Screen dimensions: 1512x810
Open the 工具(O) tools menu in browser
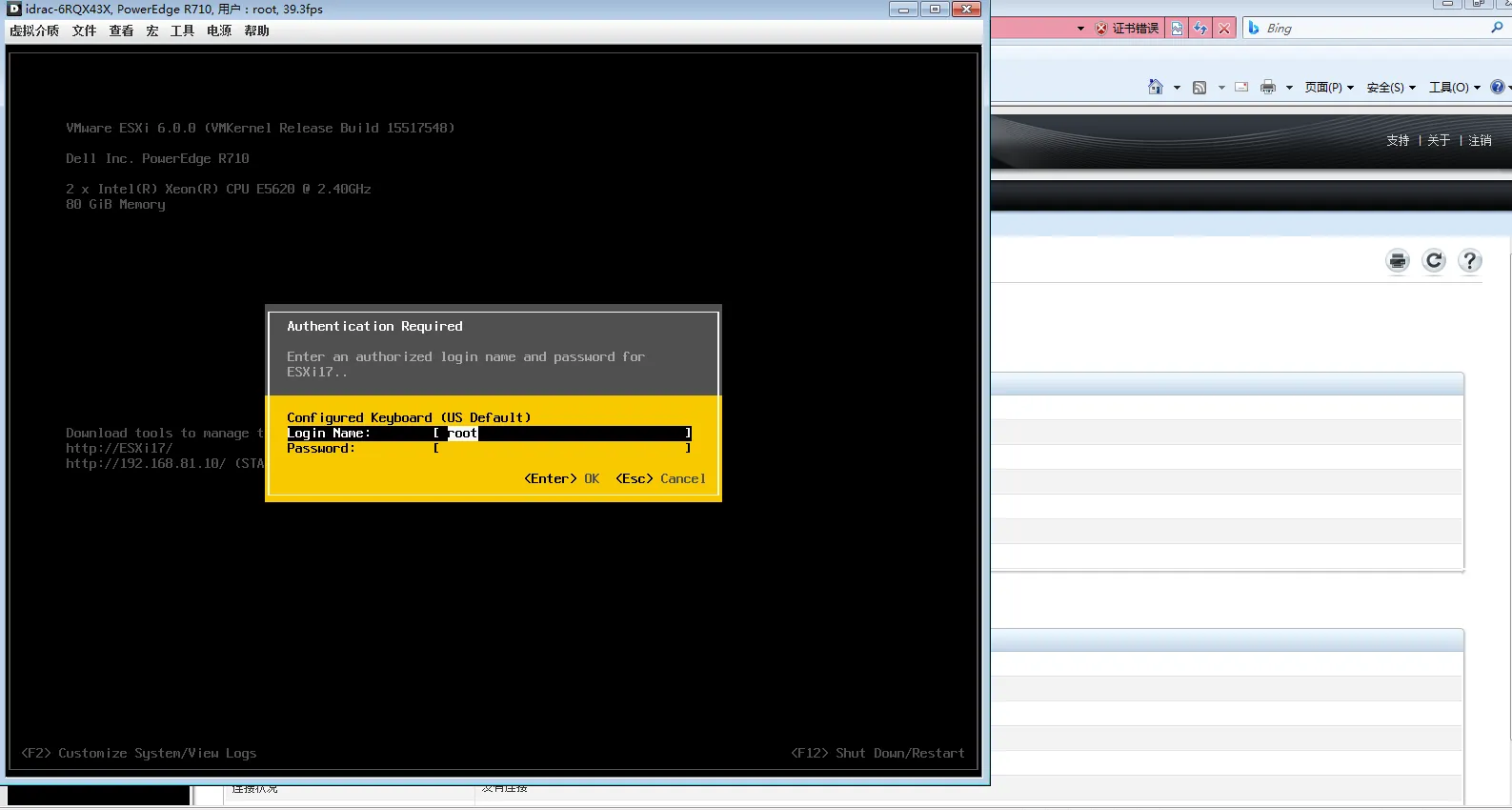click(1455, 88)
